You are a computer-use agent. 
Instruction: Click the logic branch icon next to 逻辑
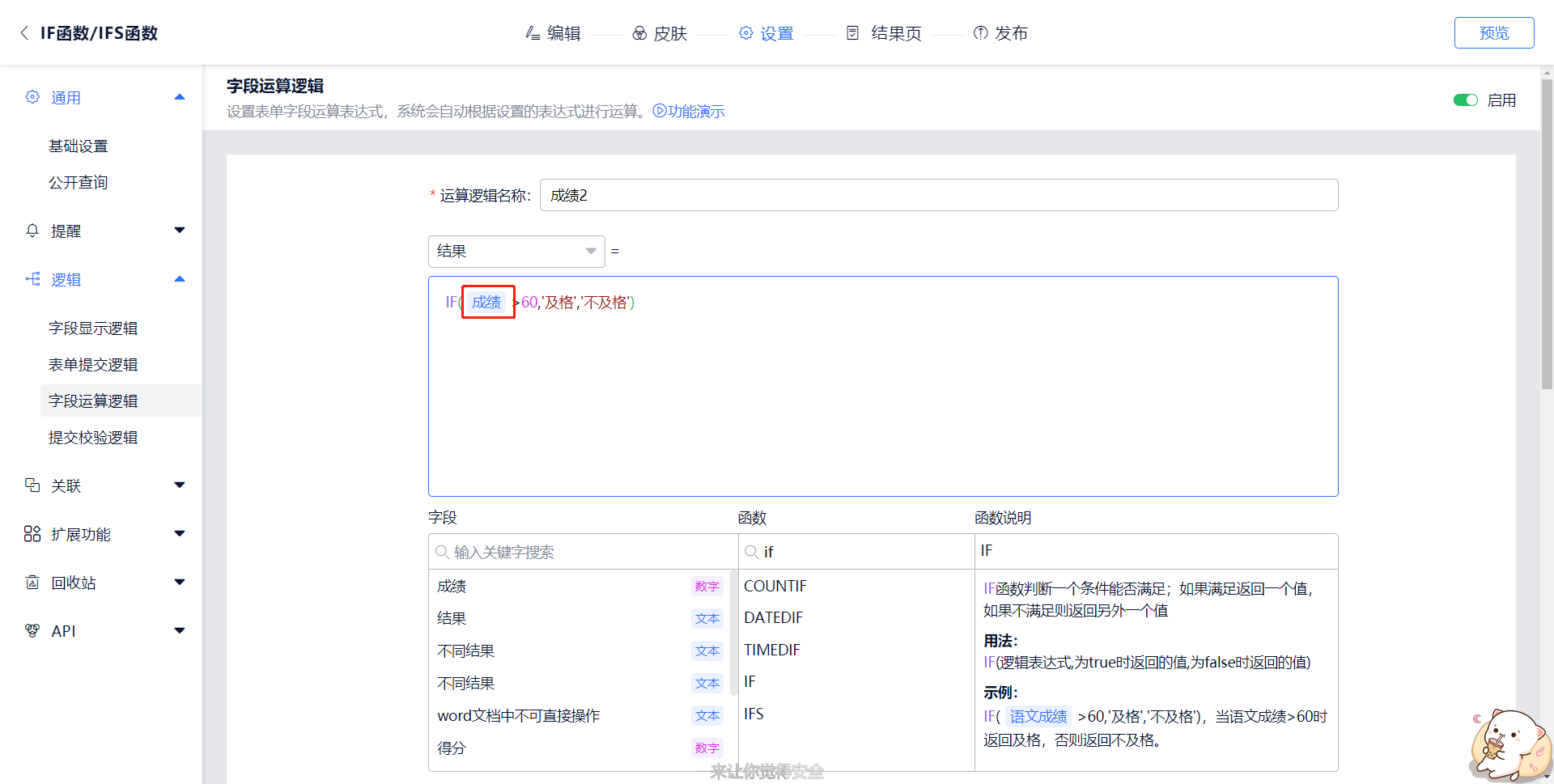[32, 279]
